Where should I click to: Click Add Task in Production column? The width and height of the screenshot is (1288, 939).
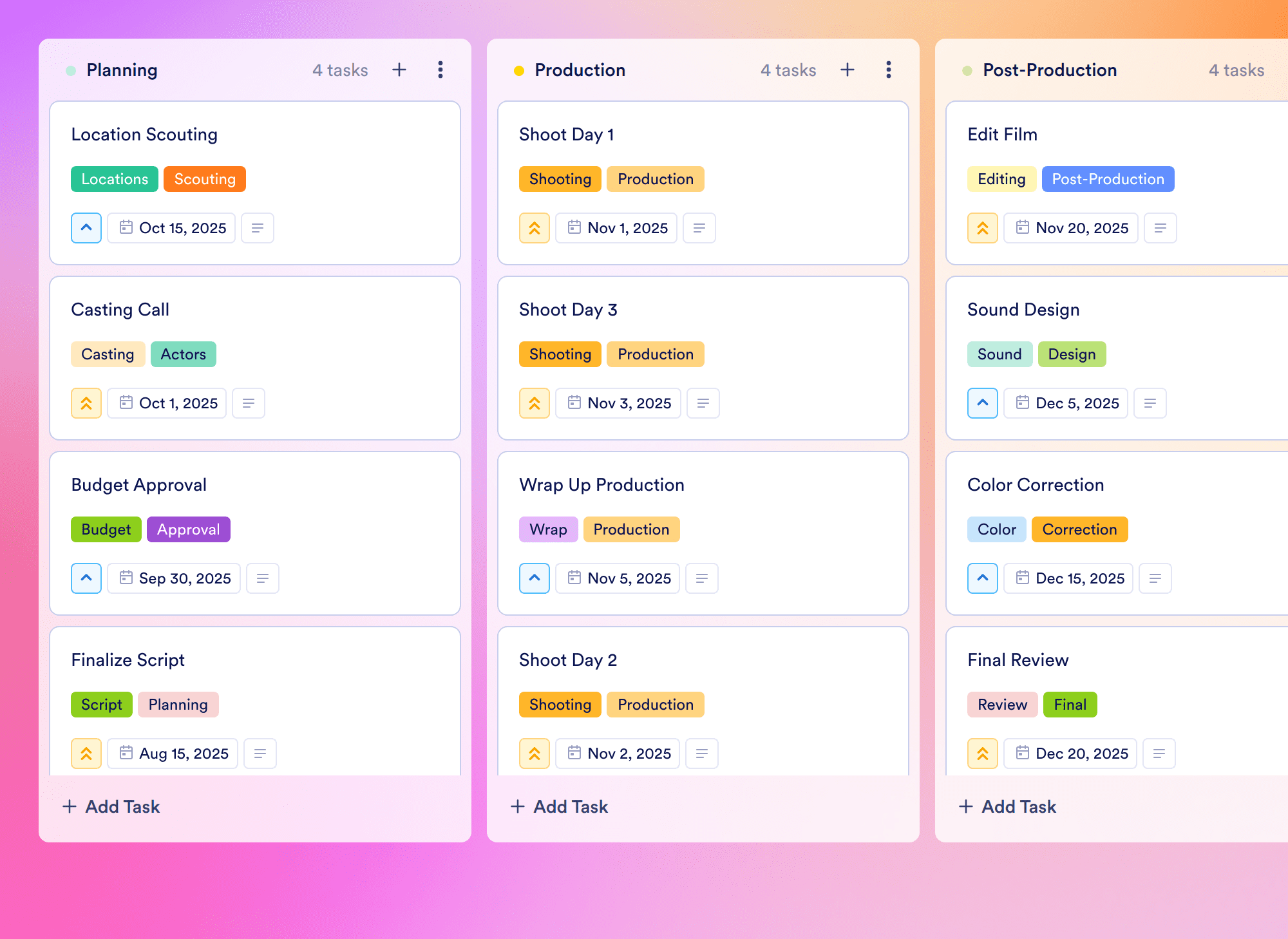tap(559, 806)
